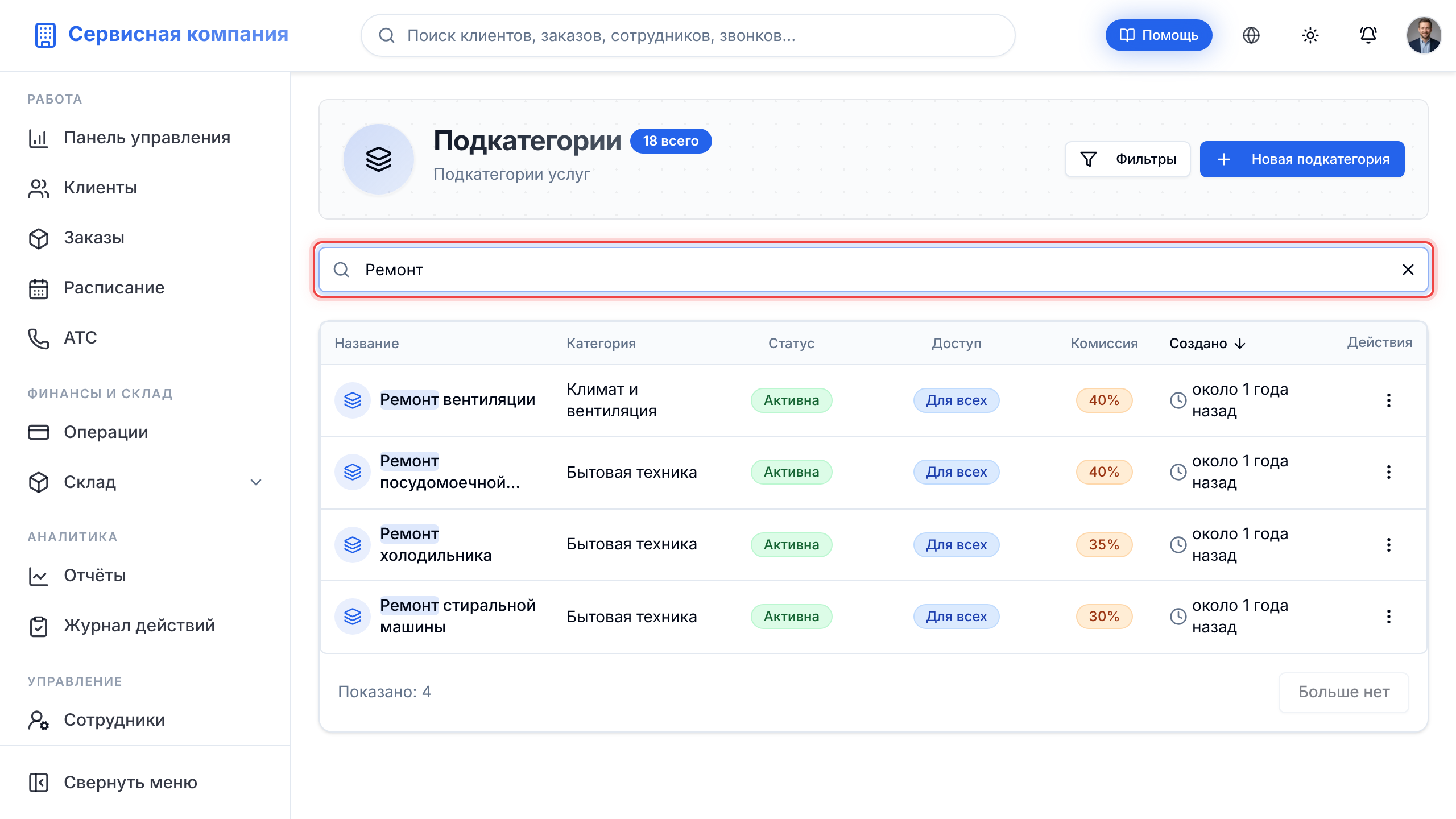Click into the Ремонт subcategory search field

pyautogui.click(x=873, y=270)
